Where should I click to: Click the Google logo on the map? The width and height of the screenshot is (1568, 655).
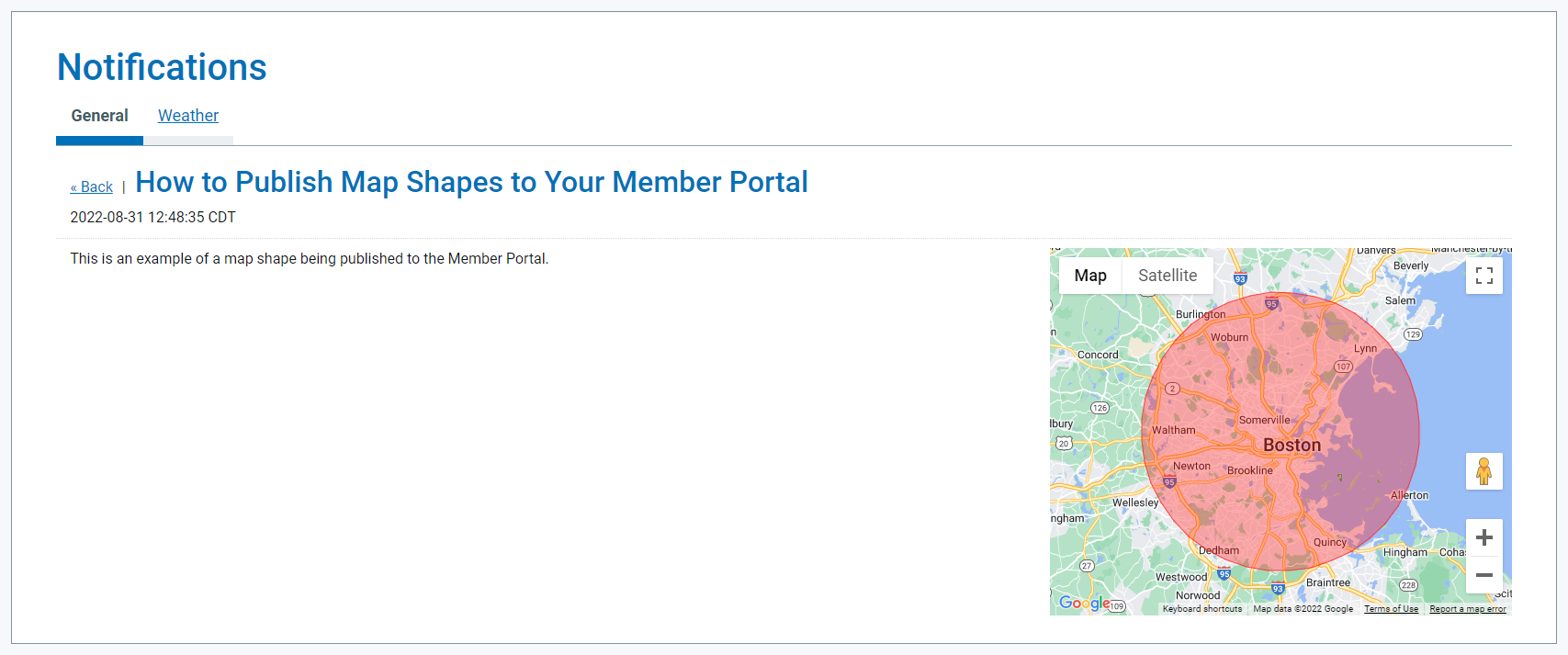point(1085,603)
